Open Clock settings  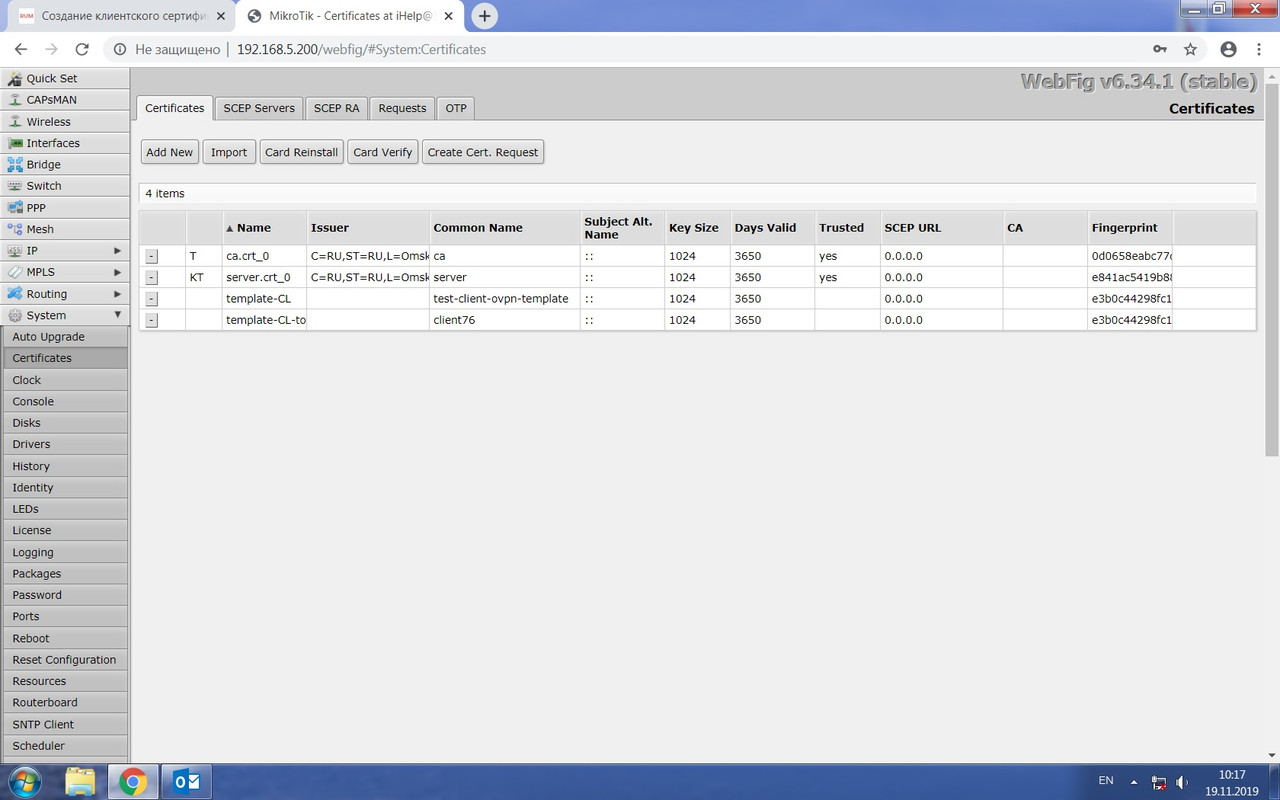click(64, 380)
